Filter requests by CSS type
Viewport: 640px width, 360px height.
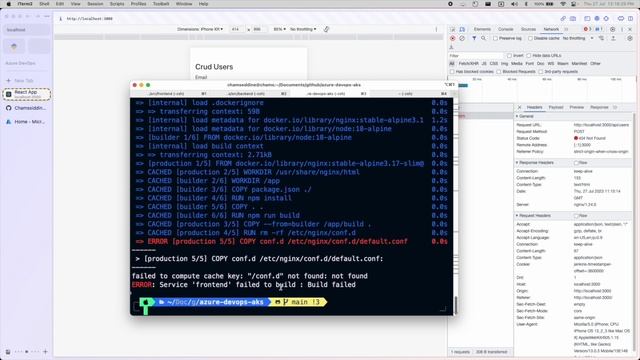[x=493, y=64]
